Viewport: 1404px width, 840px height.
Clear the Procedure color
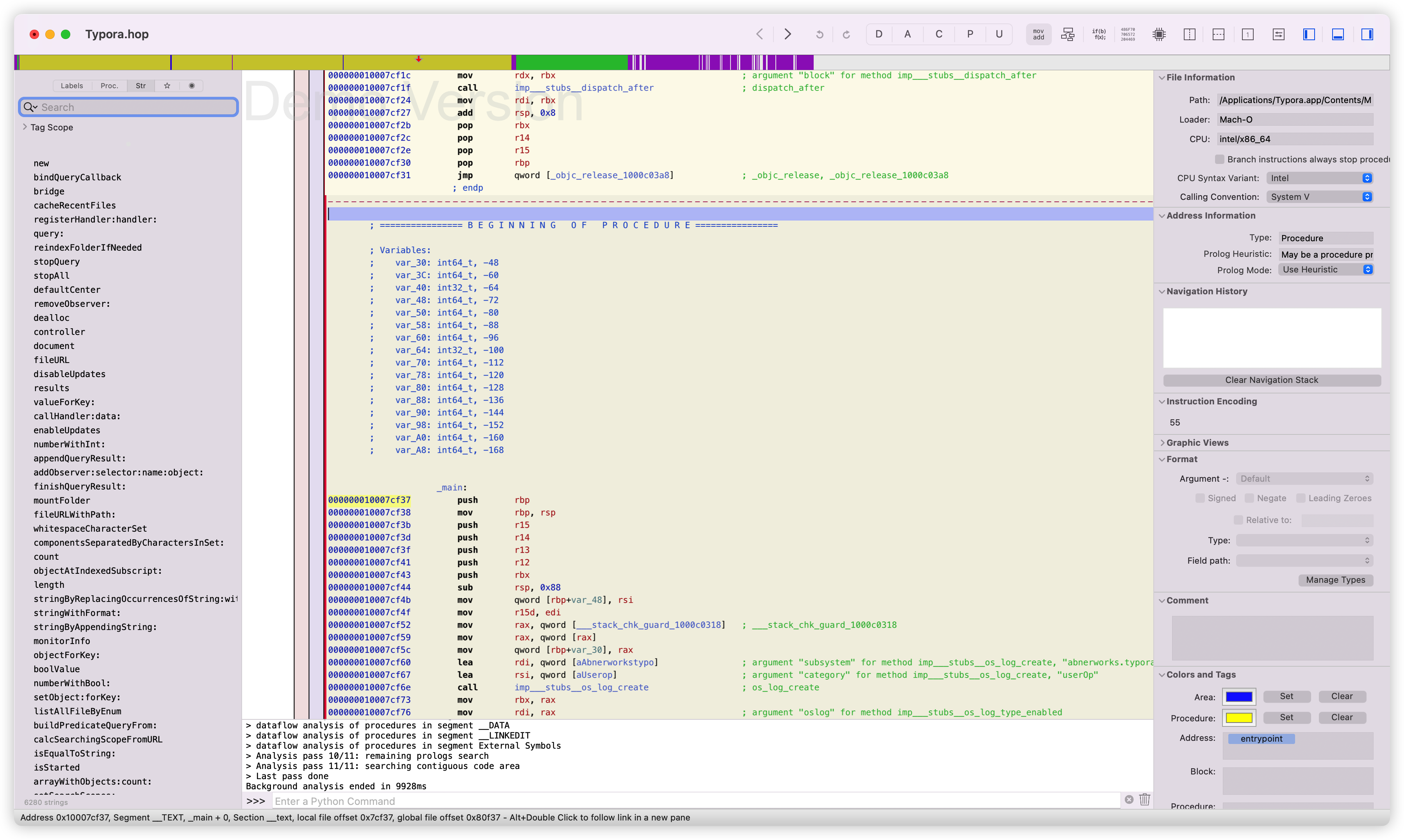pyautogui.click(x=1342, y=717)
